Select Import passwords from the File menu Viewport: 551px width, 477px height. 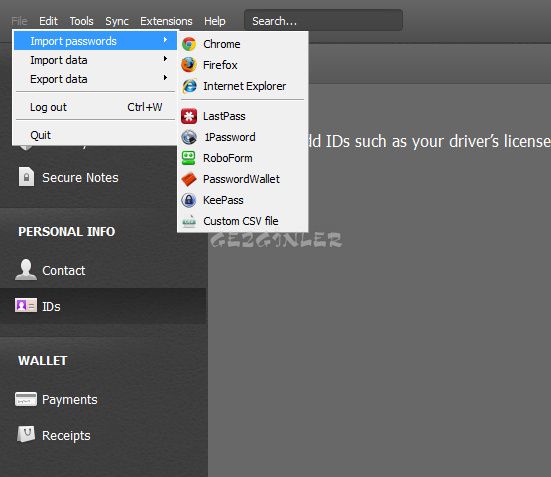pyautogui.click(x=95, y=41)
